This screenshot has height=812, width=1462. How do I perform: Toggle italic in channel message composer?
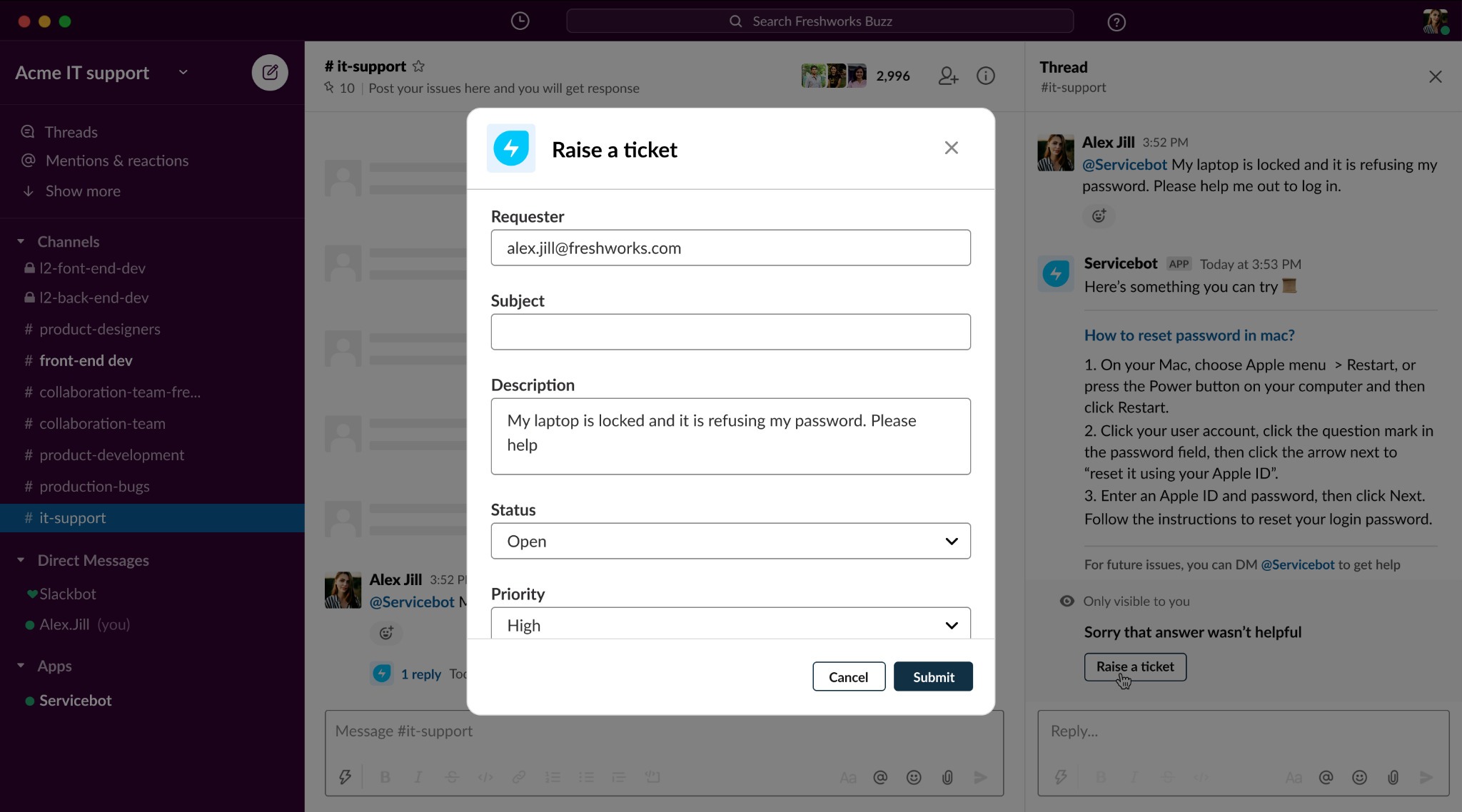pyautogui.click(x=418, y=777)
